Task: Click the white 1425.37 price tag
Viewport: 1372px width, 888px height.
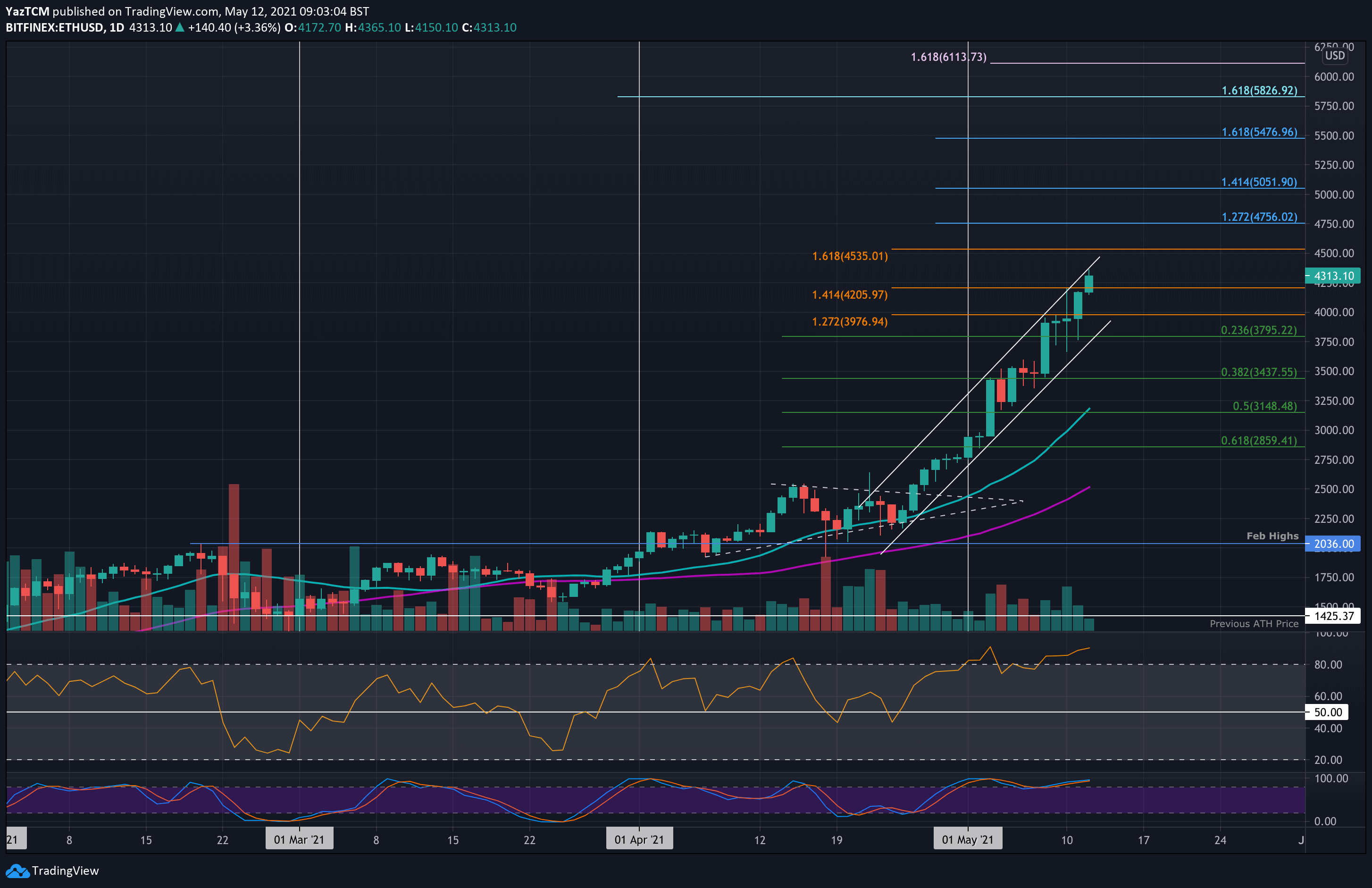Action: tap(1332, 616)
